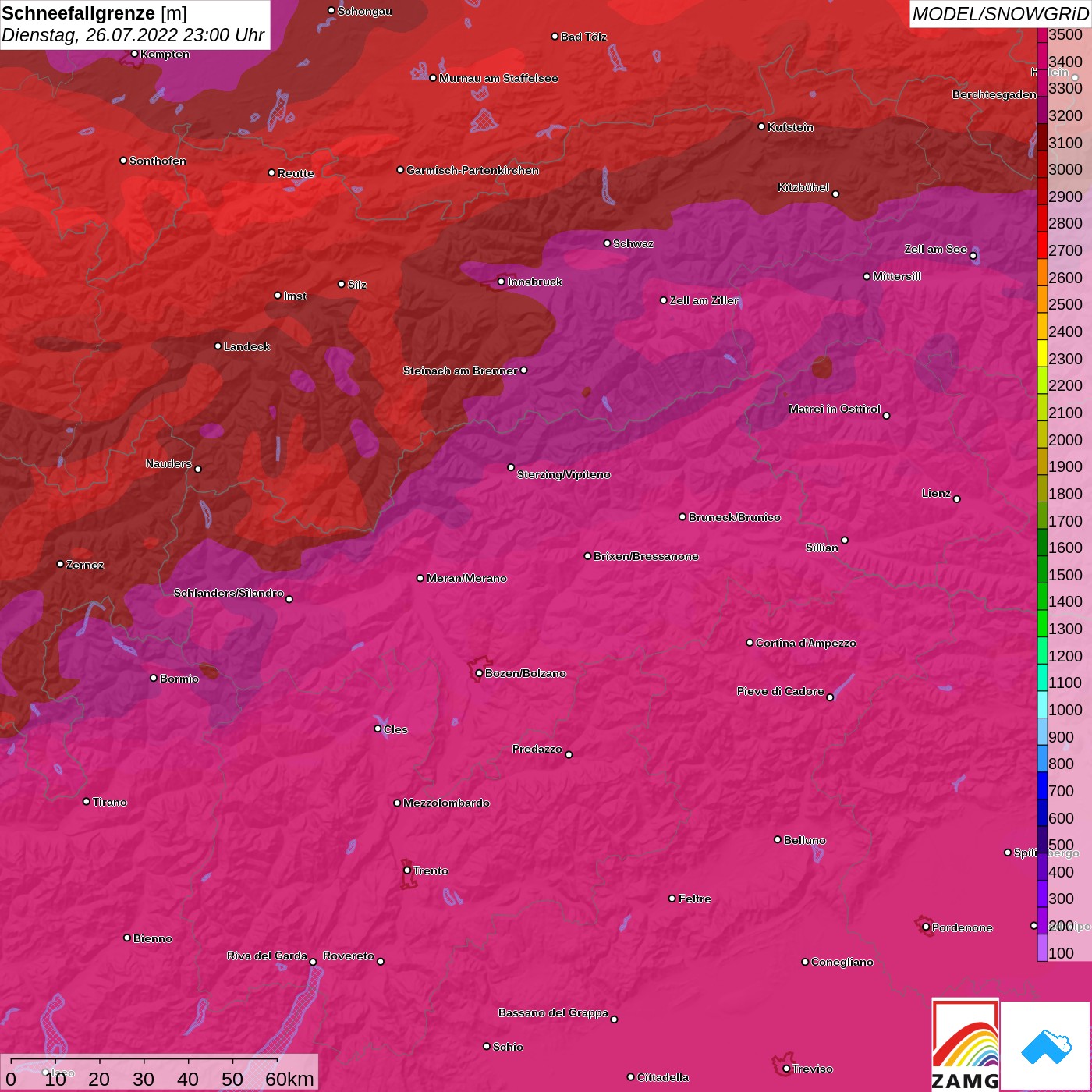Screen dimensions: 1092x1092
Task: Click the Garmisch-Partenkirchen label
Action: click(x=473, y=170)
